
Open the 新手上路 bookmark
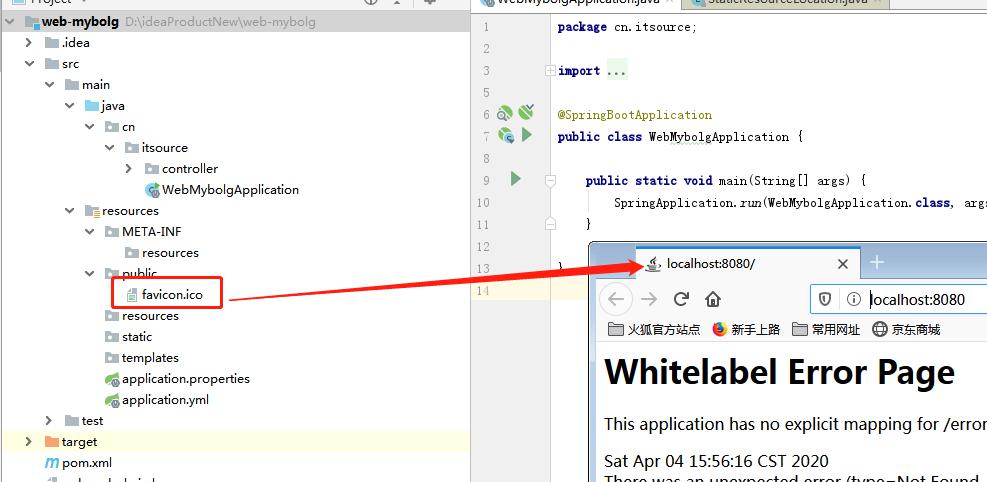pyautogui.click(x=747, y=329)
